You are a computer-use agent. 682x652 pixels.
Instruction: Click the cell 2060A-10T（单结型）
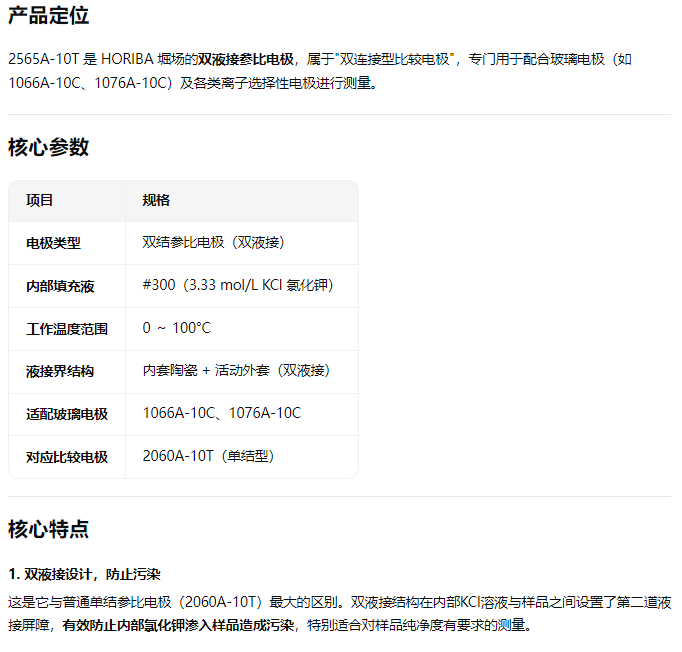click(x=208, y=456)
